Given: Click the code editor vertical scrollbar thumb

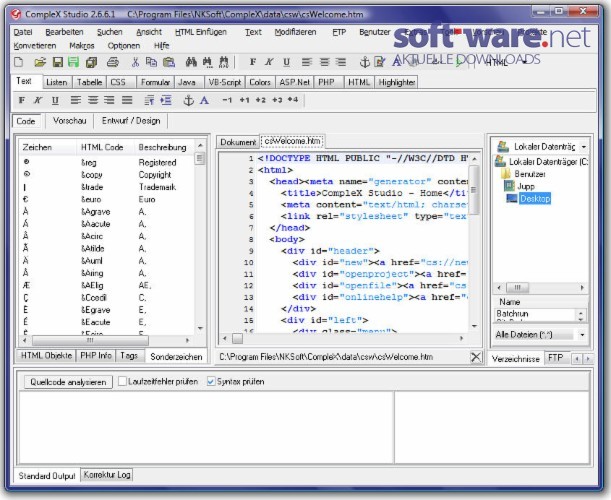Looking at the screenshot, I should click(x=474, y=190).
